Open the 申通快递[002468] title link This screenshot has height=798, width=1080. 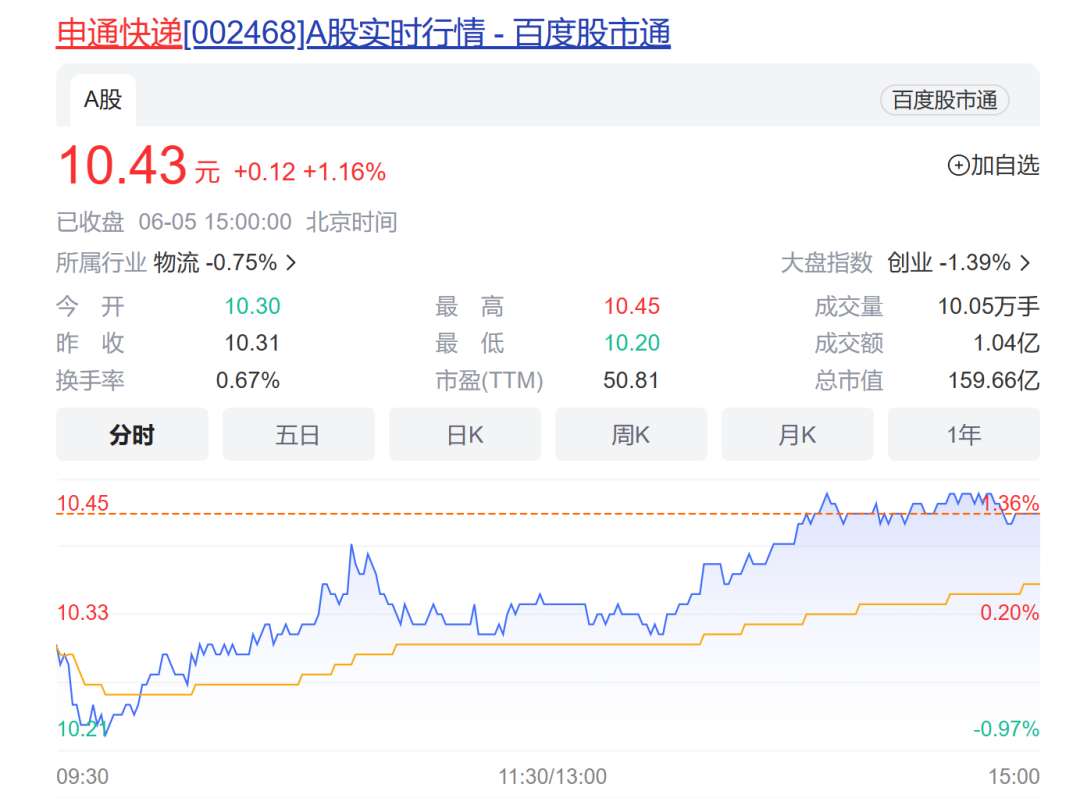click(x=363, y=33)
